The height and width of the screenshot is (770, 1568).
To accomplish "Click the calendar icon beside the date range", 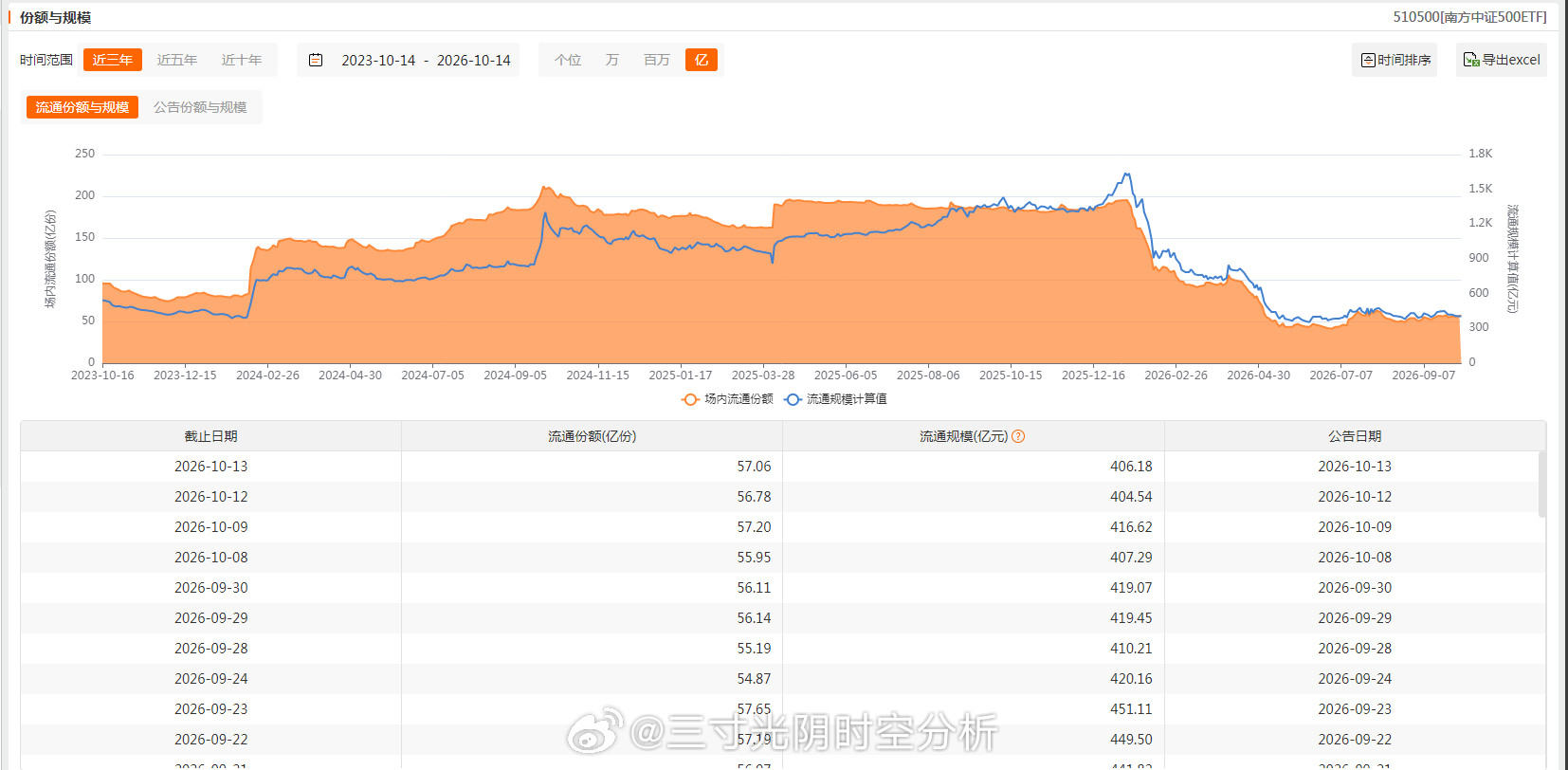I will [316, 60].
